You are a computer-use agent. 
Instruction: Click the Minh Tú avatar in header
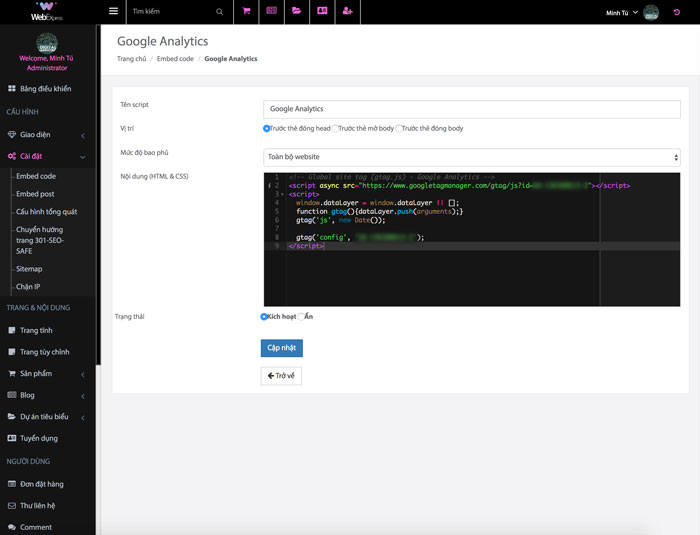pyautogui.click(x=651, y=13)
